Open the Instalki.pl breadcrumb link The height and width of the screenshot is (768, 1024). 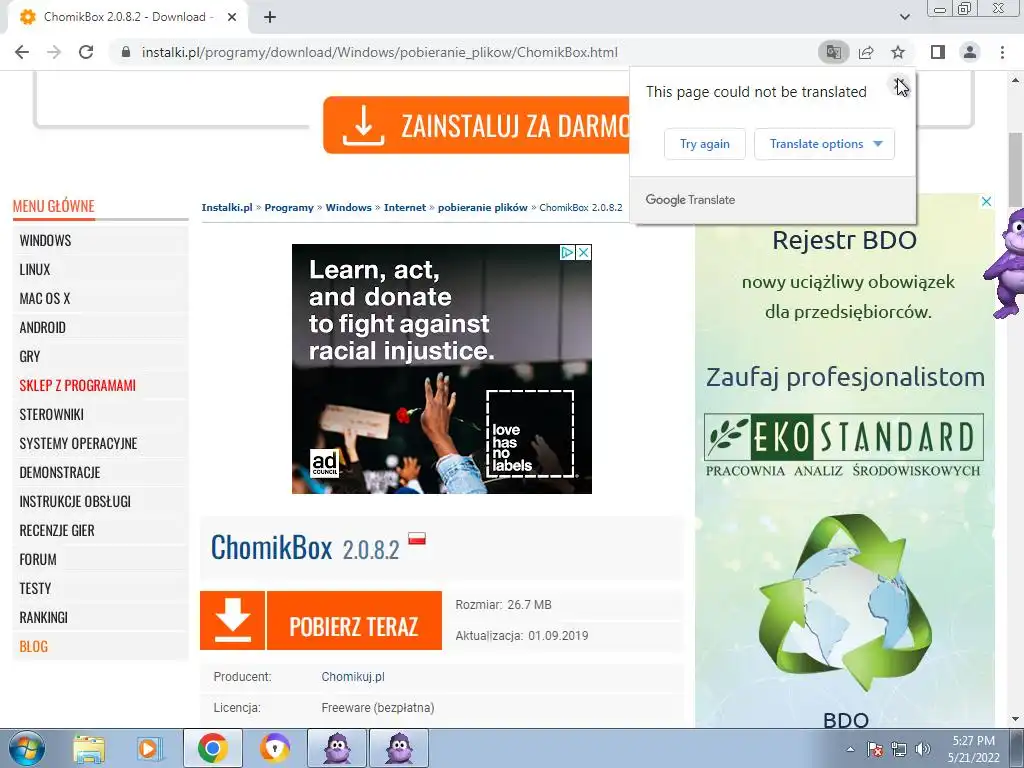point(227,208)
